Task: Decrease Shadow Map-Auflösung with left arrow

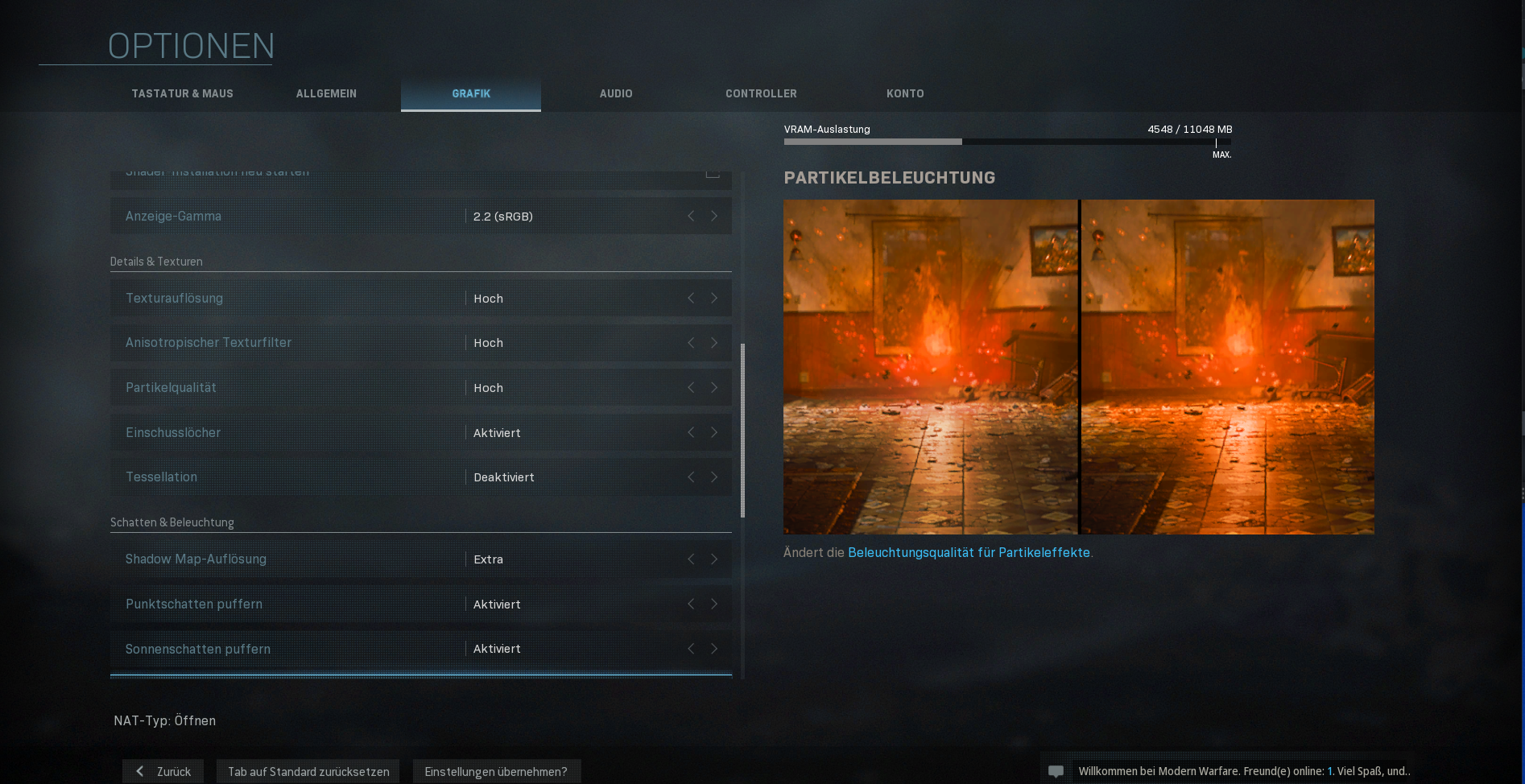Action: point(691,559)
